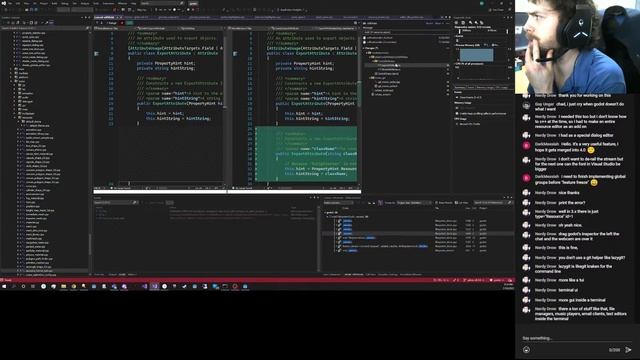Zoom in on Diagnostic Tools timeline
The image size is (640, 360).
pyautogui.click(x=471, y=23)
